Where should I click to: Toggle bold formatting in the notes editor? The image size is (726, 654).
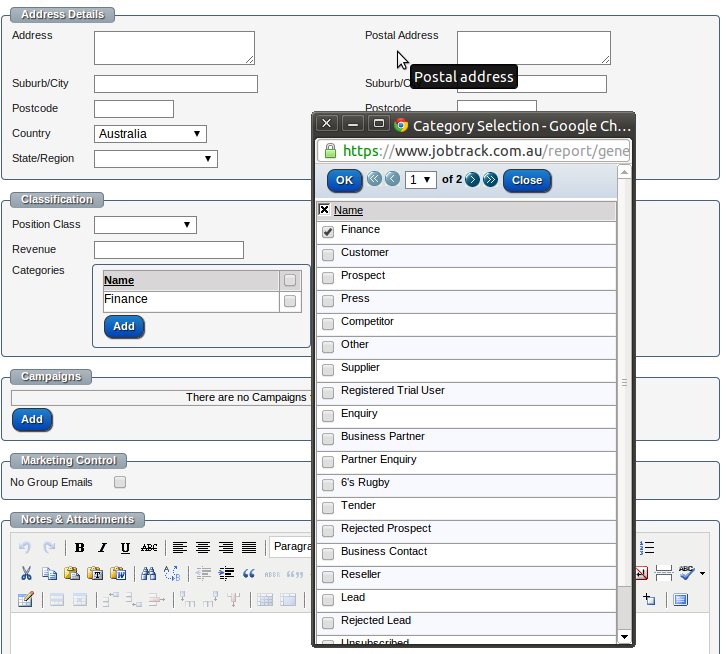click(x=80, y=548)
